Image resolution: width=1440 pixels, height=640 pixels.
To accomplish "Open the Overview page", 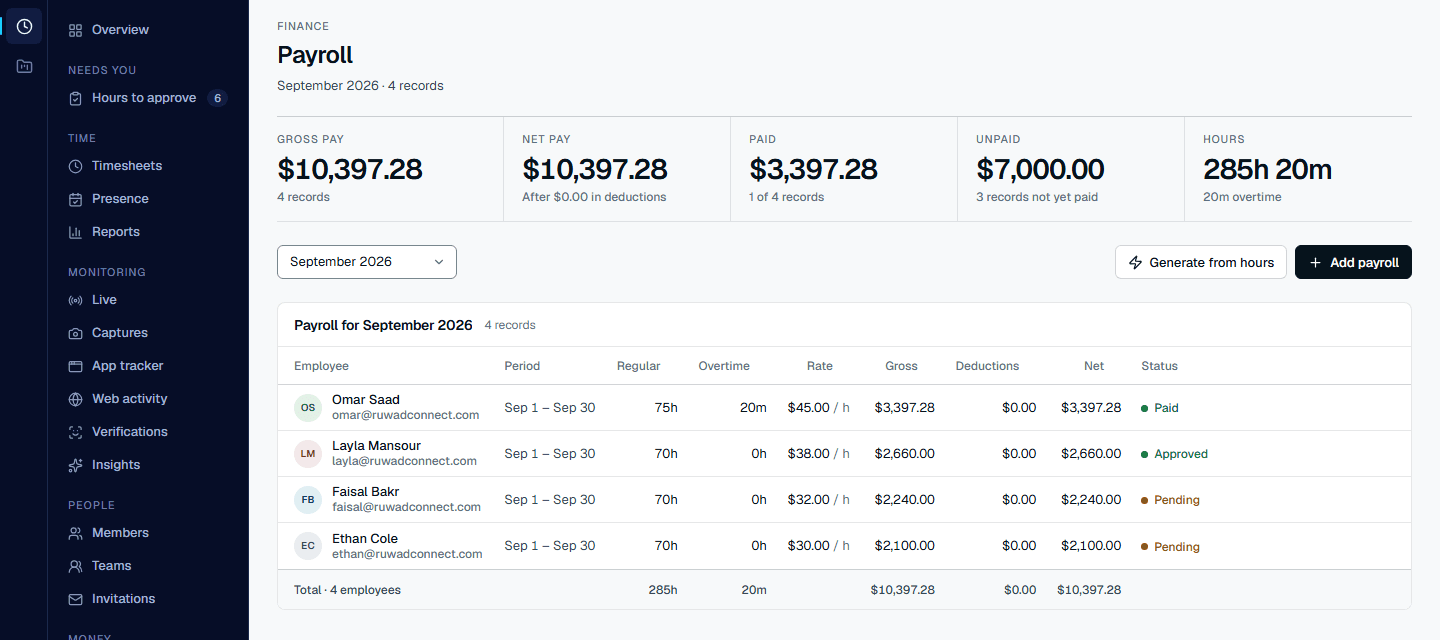I will pyautogui.click(x=148, y=30).
